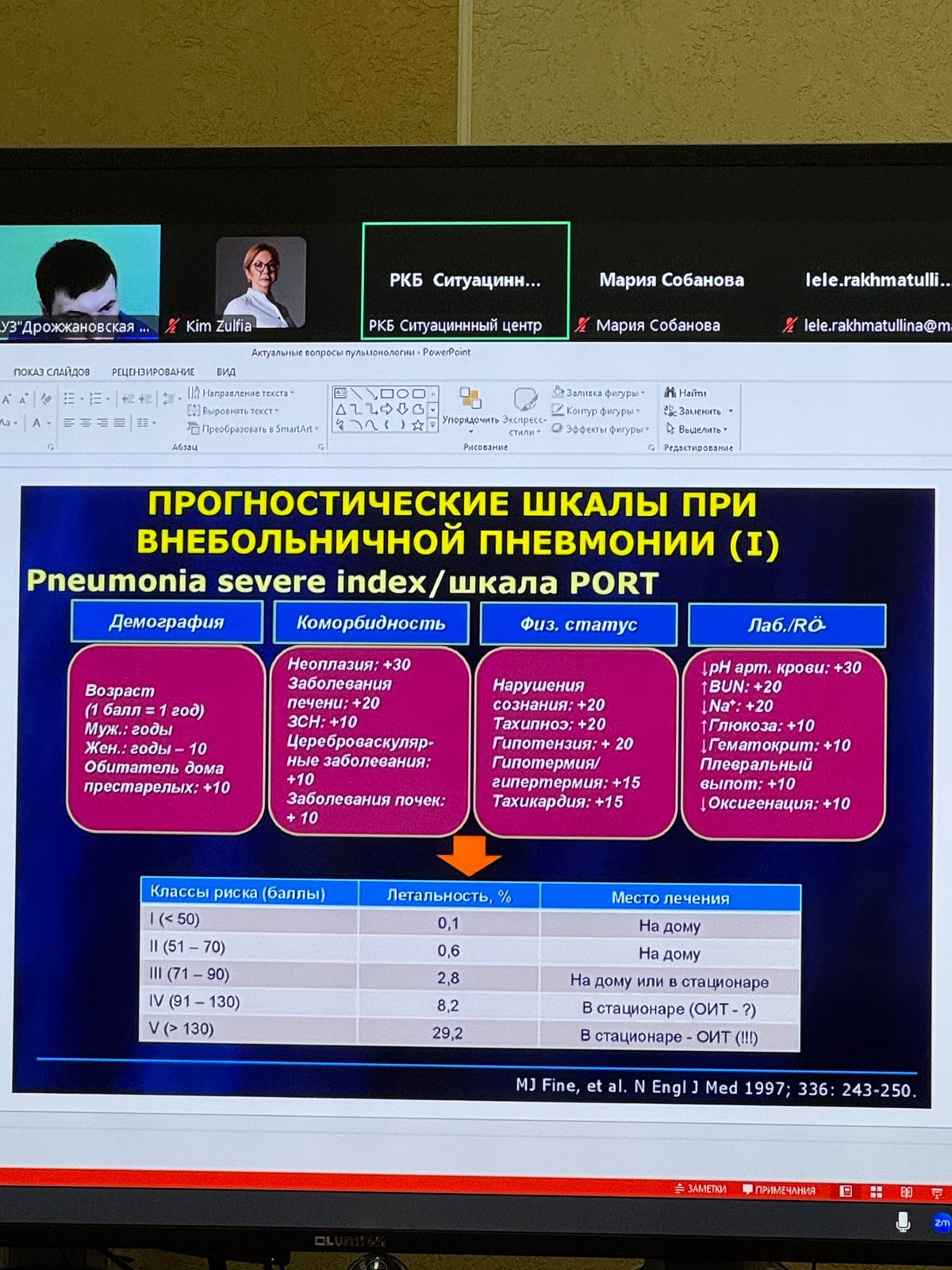Screen dimensions: 952x1270
Task: Expand Заливка фигуры shape fill dropdown
Action: pos(643,393)
